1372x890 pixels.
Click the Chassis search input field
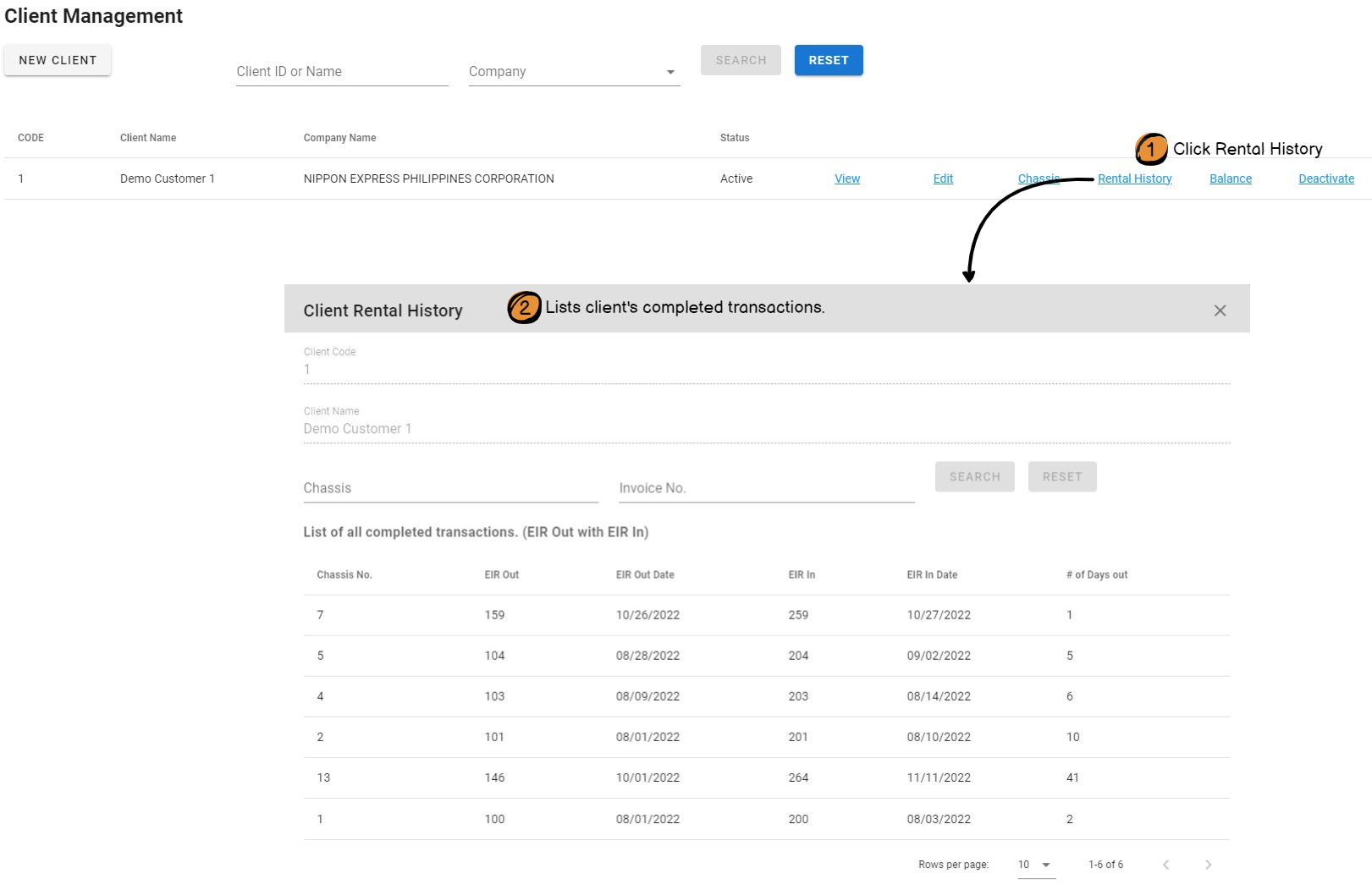(450, 488)
